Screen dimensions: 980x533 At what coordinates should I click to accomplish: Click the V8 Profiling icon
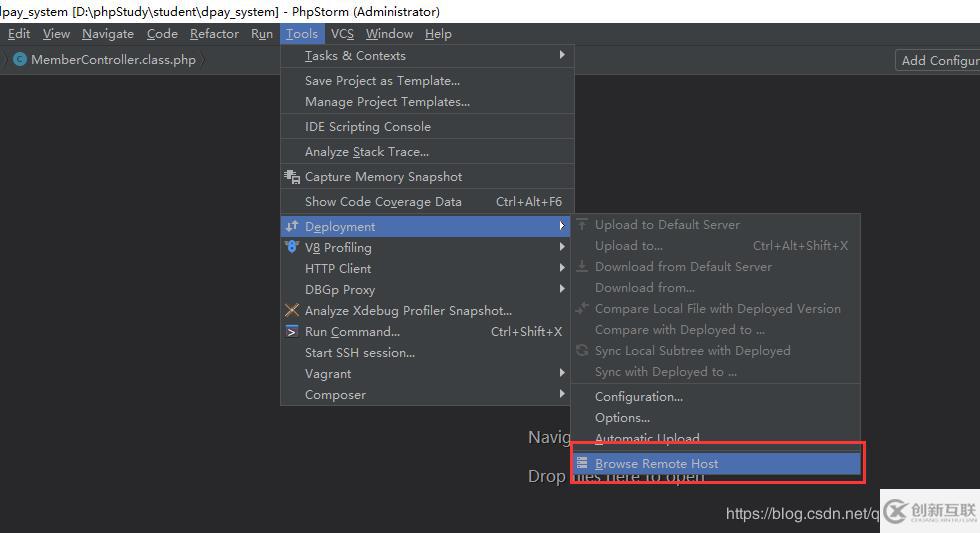292,247
